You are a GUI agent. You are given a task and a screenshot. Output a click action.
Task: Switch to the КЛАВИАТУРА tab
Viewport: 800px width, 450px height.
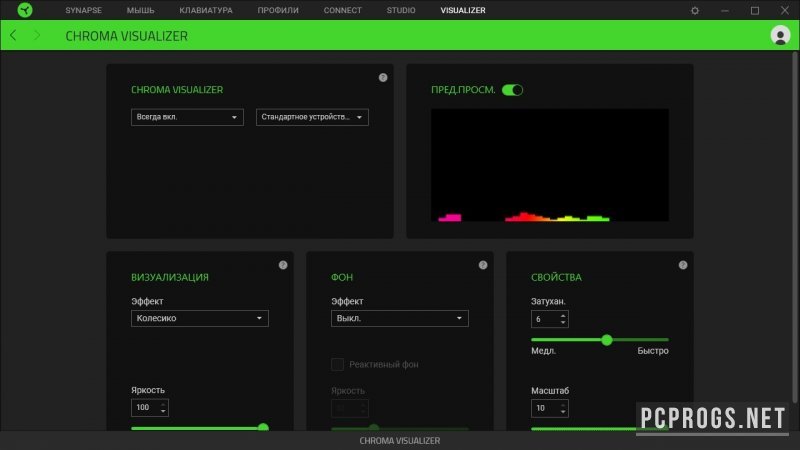tap(206, 10)
